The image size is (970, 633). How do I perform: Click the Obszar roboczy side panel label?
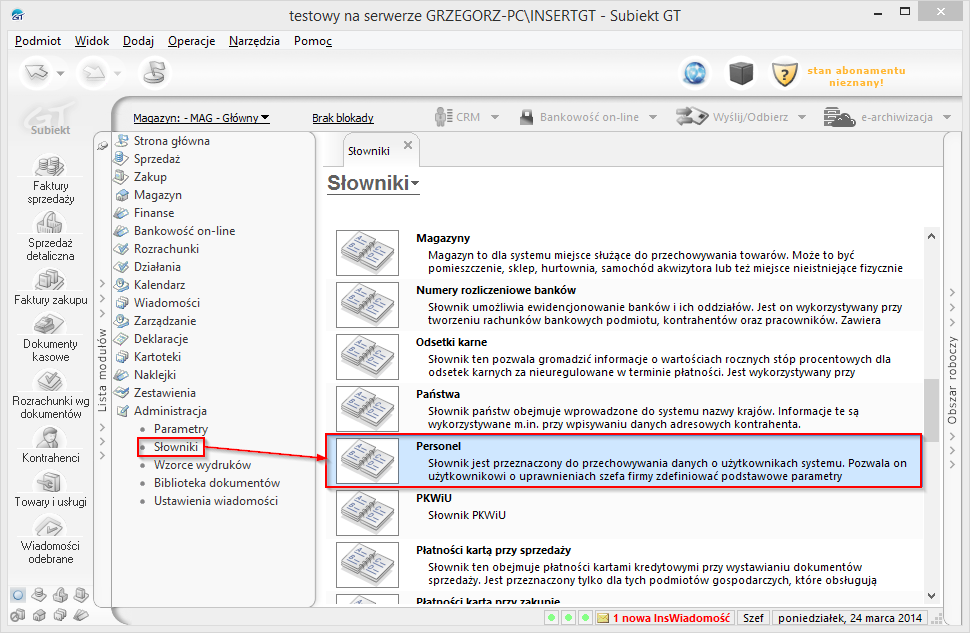952,379
